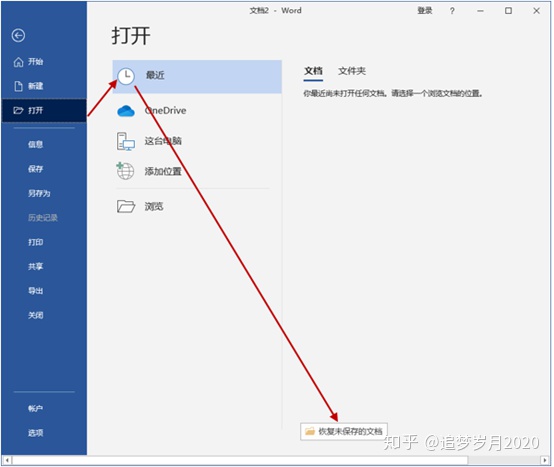
Task: Select the 浏览 label
Action: pyautogui.click(x=154, y=206)
